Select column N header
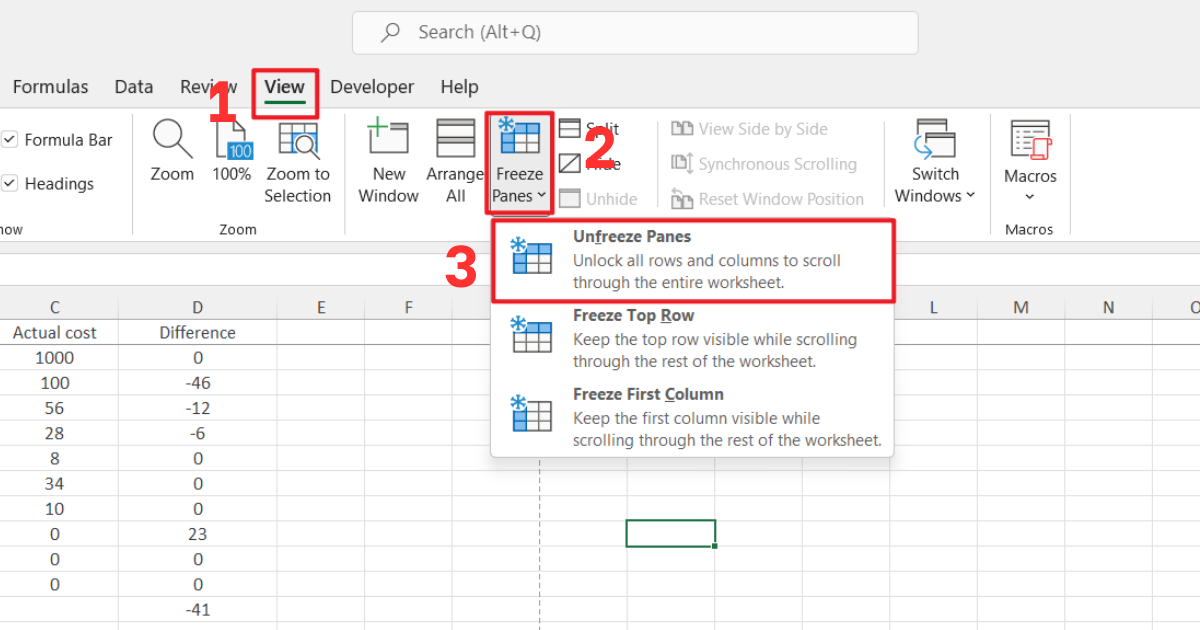This screenshot has width=1200, height=630. tap(1108, 308)
